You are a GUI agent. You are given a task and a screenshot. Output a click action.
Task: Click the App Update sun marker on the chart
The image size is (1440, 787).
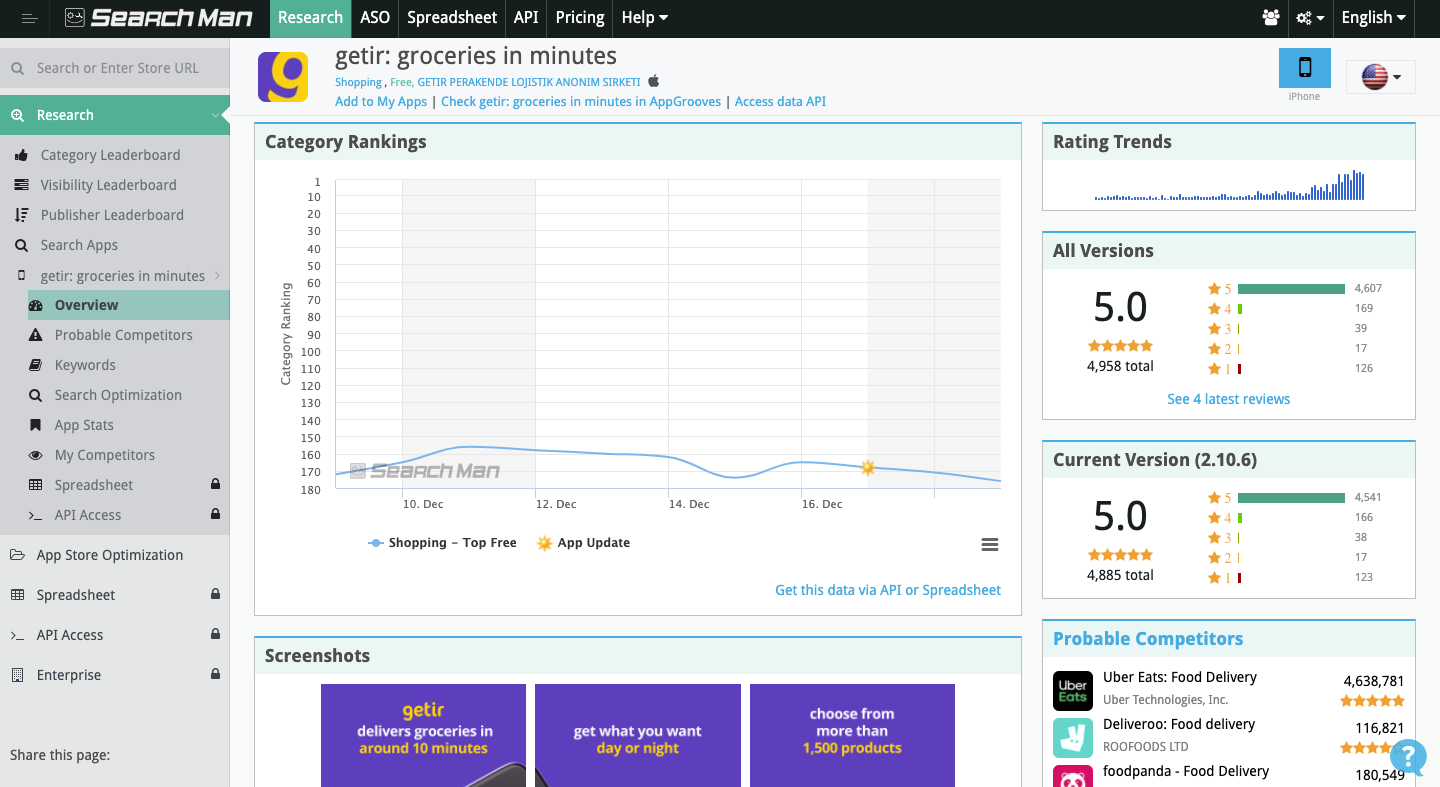pyautogui.click(x=867, y=467)
